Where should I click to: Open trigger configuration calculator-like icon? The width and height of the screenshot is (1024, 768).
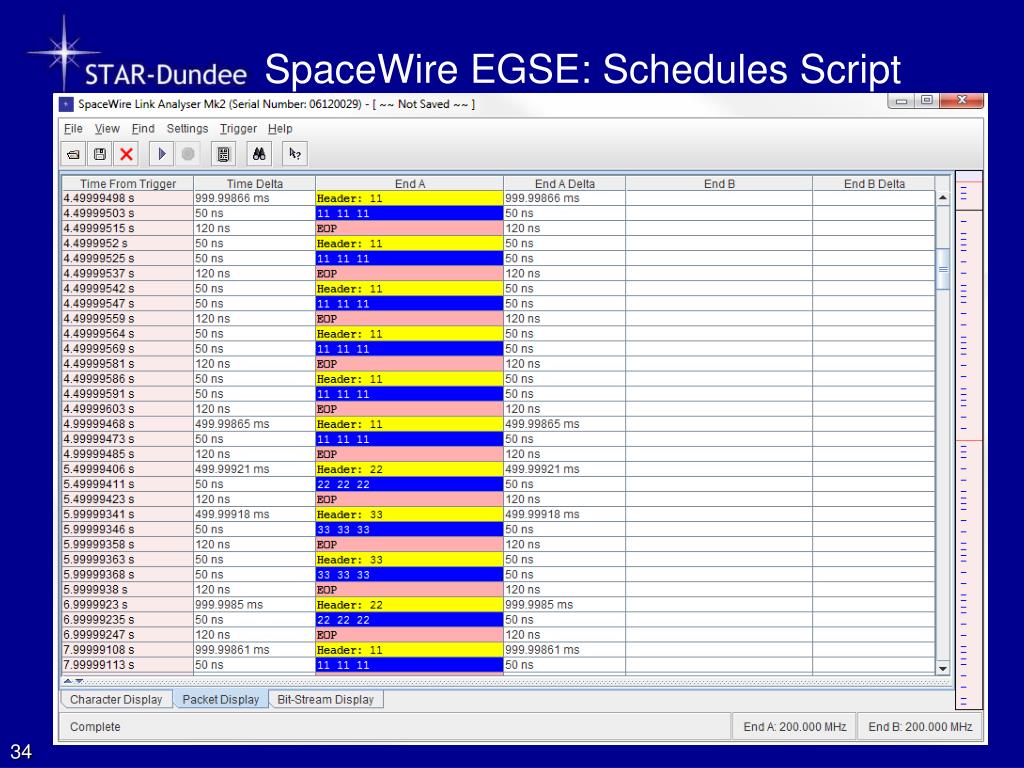tap(223, 154)
